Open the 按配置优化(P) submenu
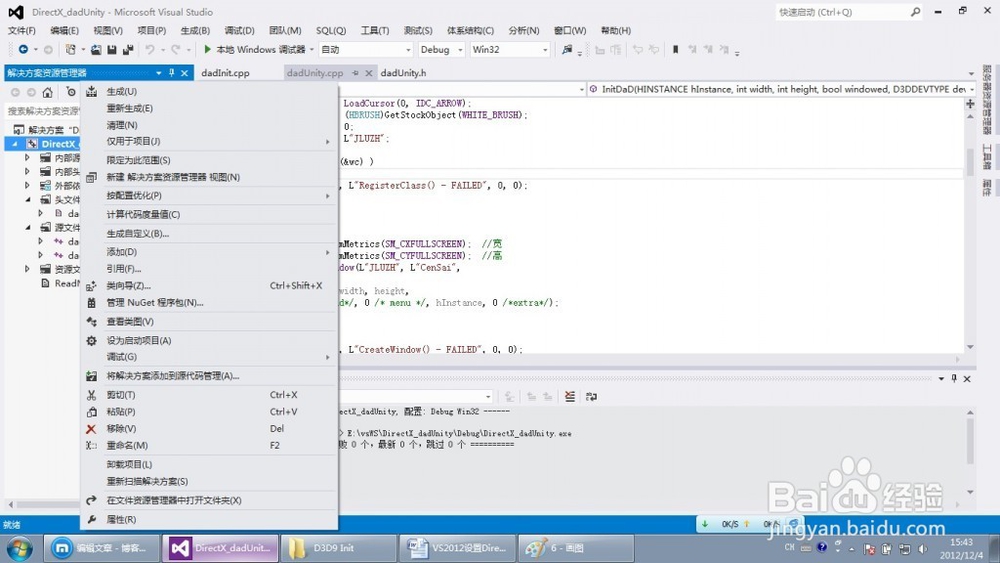1000x563 pixels. pos(210,196)
